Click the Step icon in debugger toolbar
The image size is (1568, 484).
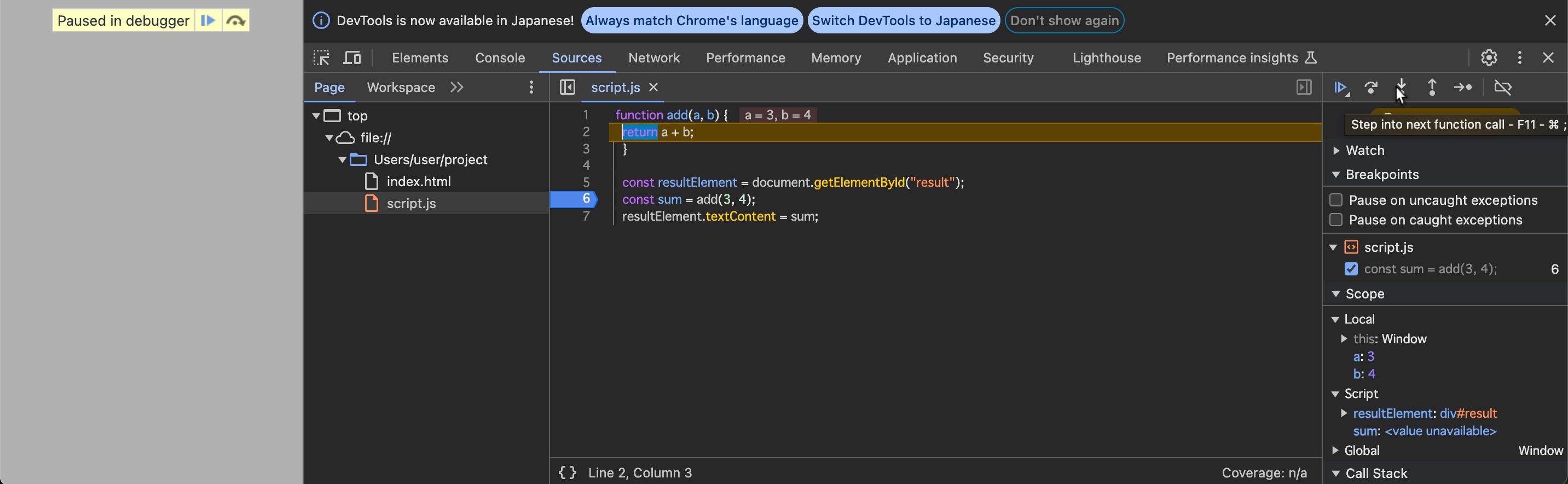1462,88
